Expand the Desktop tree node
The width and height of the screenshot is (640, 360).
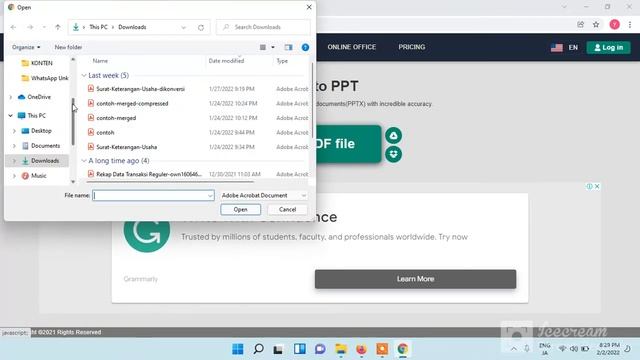(14, 131)
